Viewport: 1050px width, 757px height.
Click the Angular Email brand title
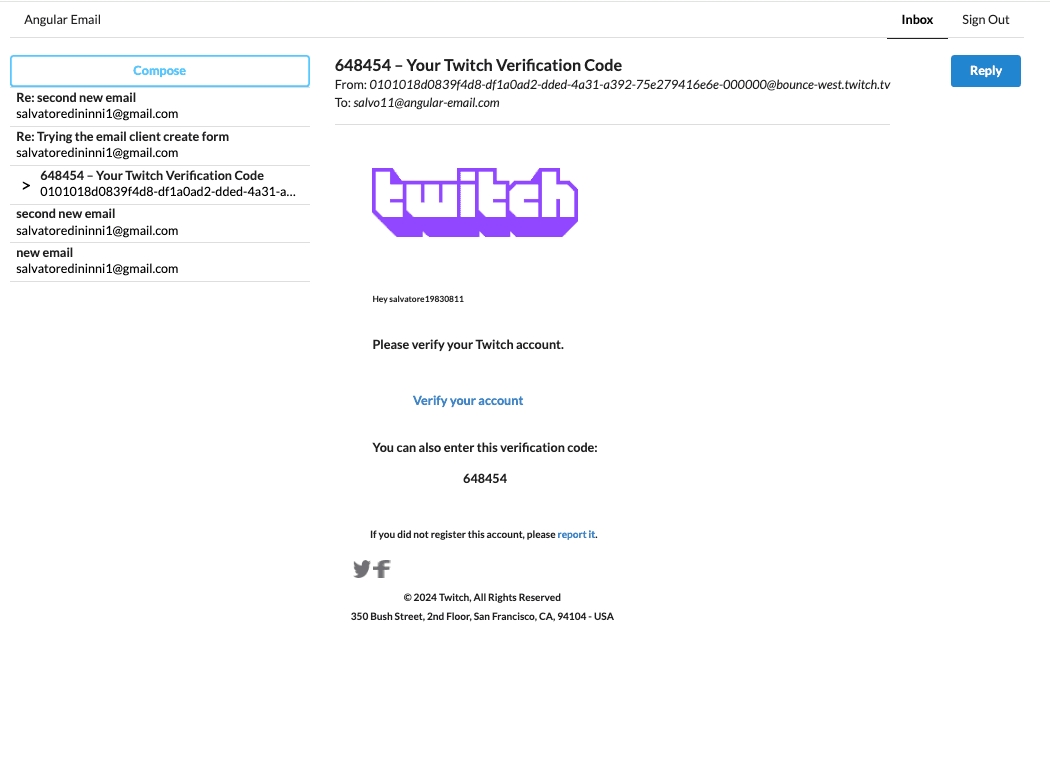point(63,20)
